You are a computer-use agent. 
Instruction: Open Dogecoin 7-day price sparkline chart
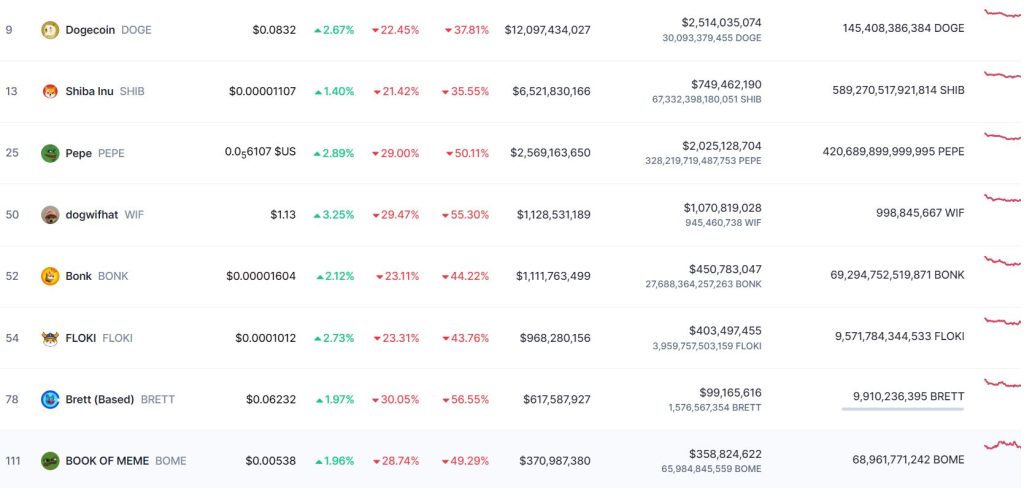[x=1003, y=14]
